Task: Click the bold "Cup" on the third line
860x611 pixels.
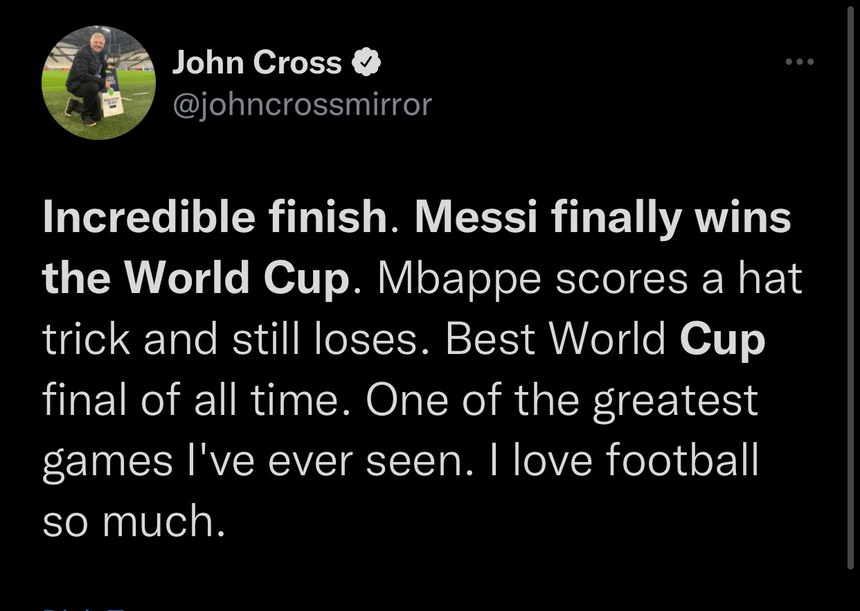Action: [x=722, y=341]
